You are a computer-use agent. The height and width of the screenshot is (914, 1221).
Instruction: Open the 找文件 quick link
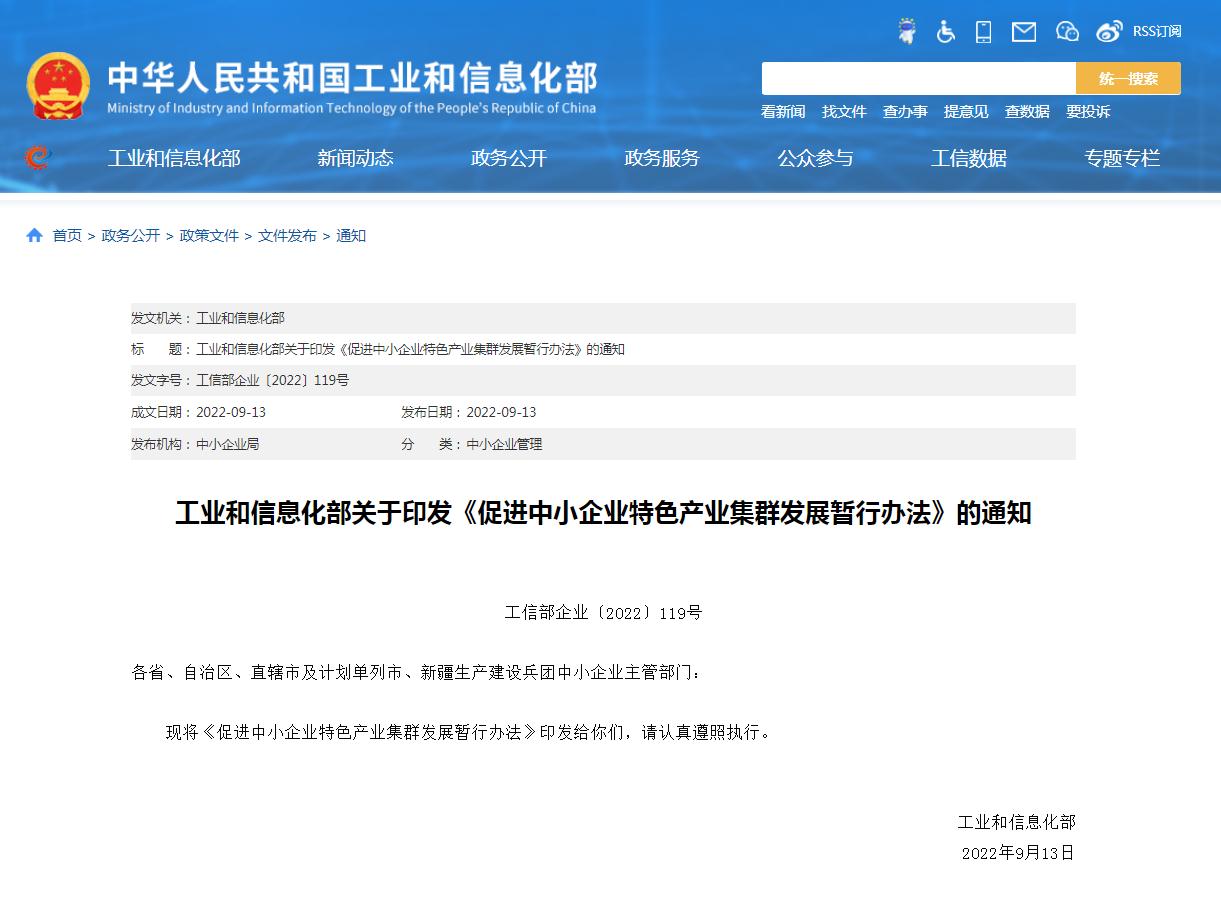click(844, 112)
